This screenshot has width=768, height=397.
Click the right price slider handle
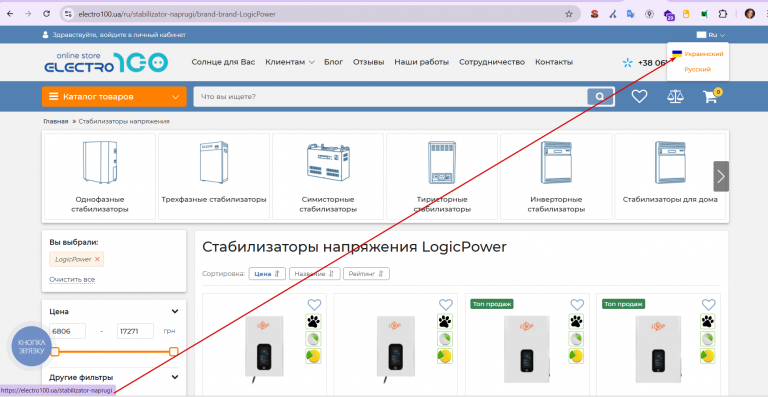click(173, 351)
